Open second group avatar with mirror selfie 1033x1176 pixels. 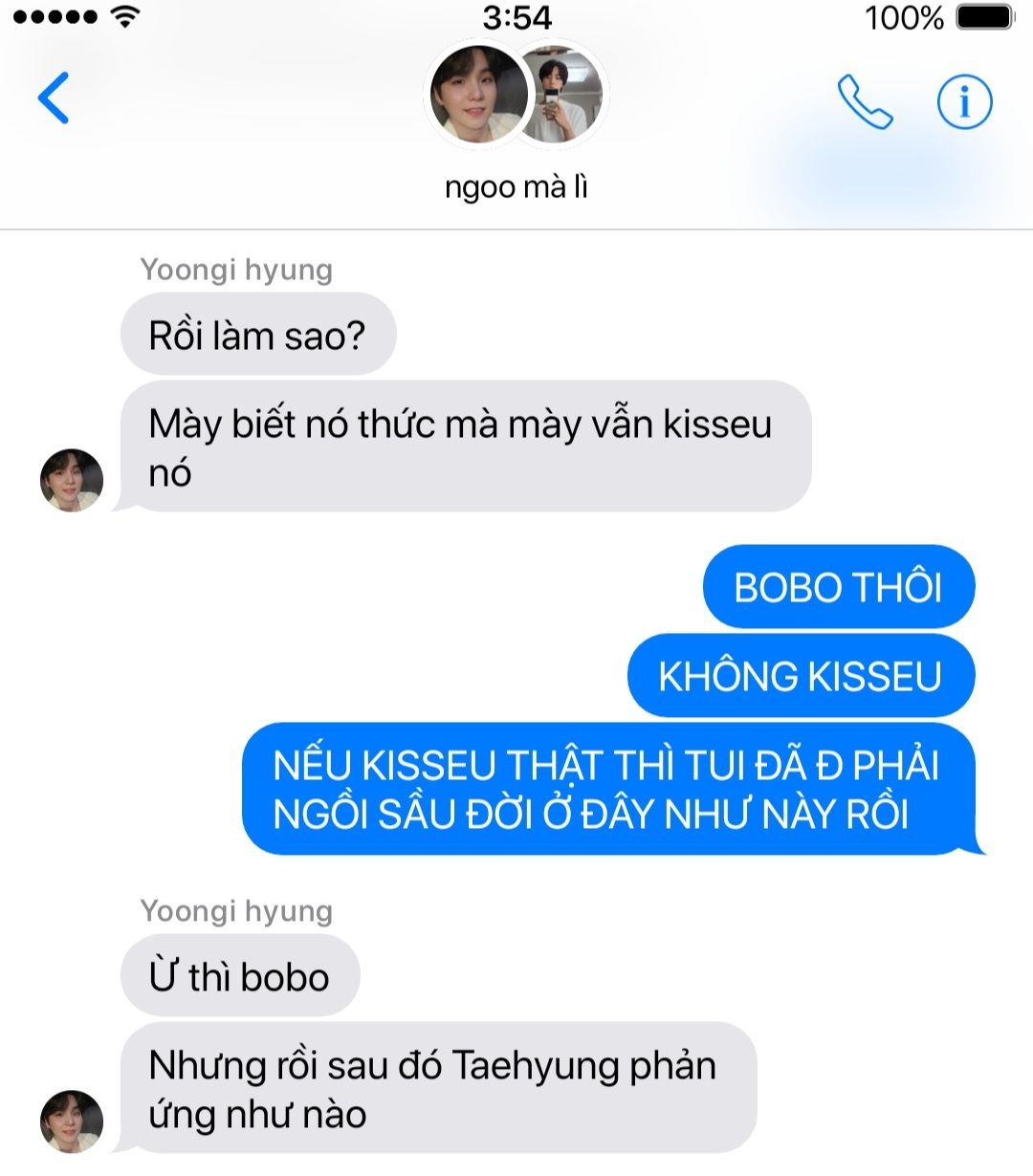(562, 95)
